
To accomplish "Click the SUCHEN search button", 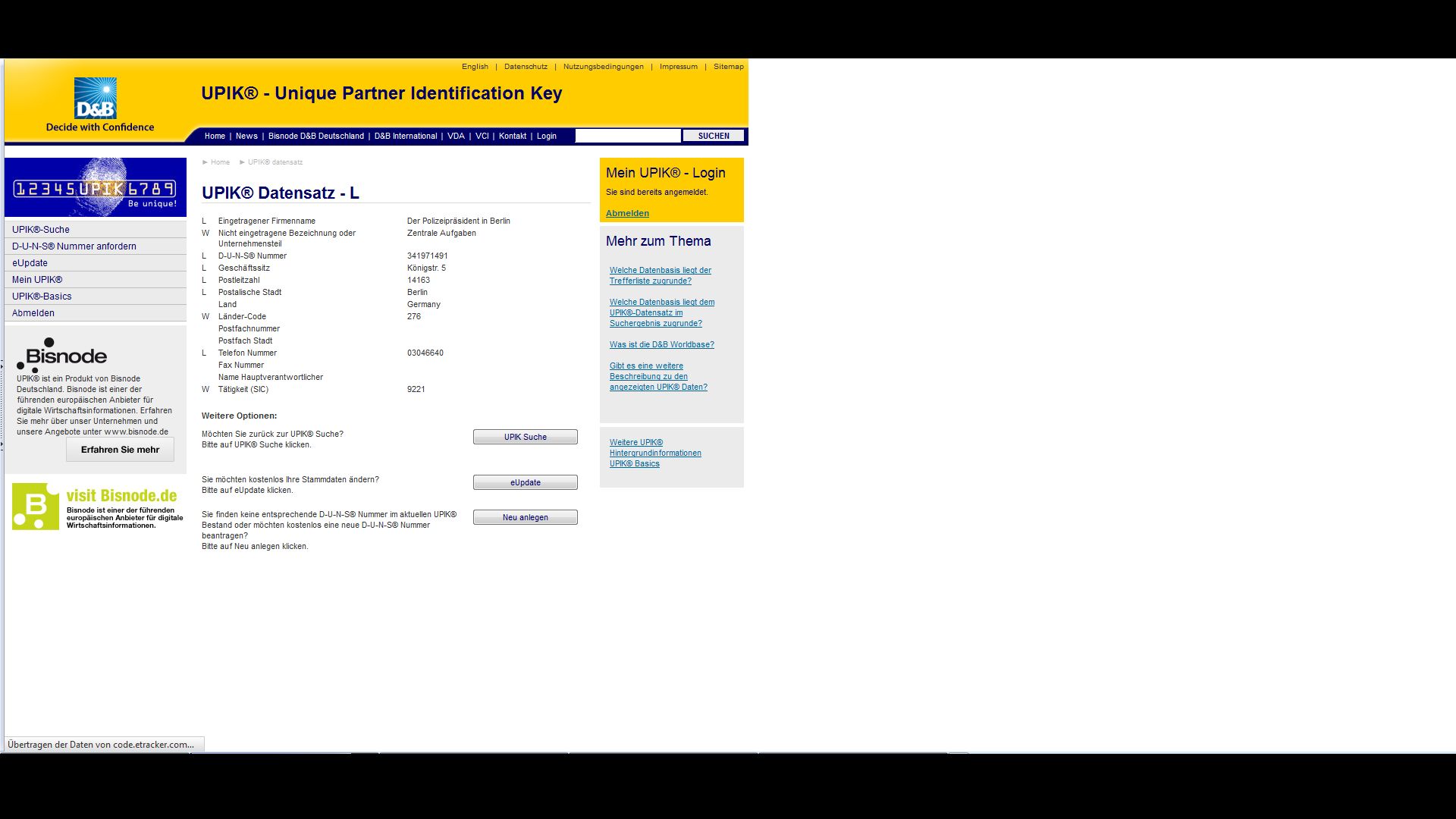I will pos(714,136).
